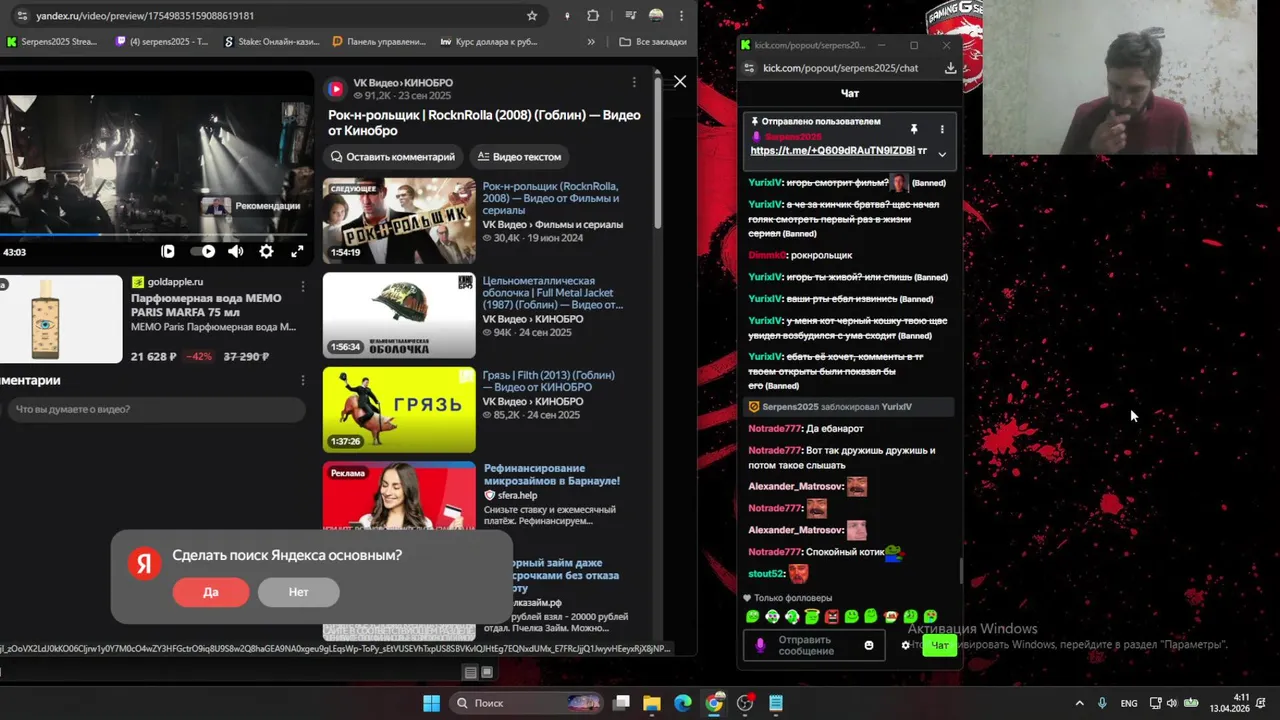Open the pinned t.me link
The height and width of the screenshot is (720, 1280).
[832, 151]
